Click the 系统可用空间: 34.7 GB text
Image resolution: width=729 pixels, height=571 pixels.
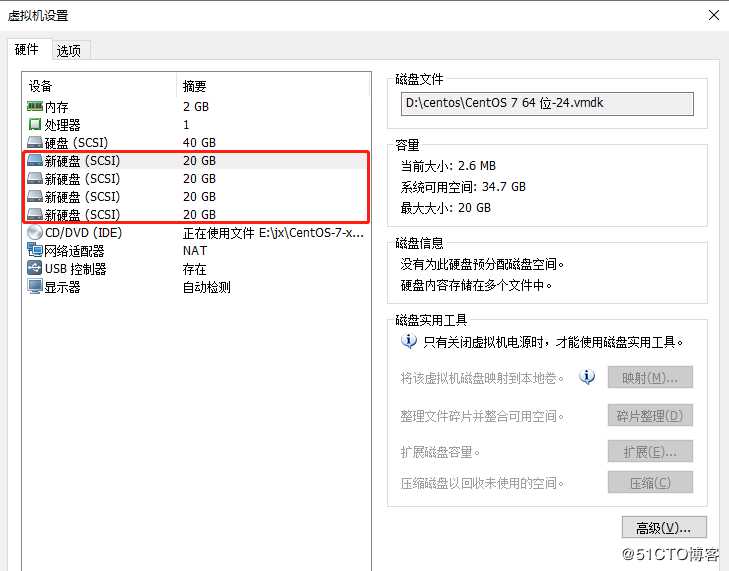click(x=463, y=186)
